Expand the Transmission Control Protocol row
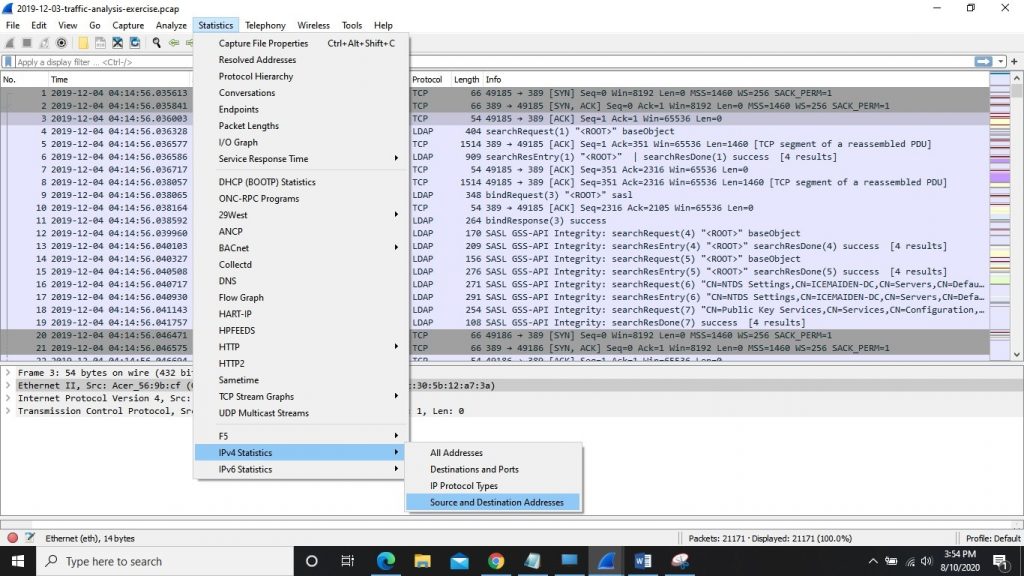 point(8,411)
